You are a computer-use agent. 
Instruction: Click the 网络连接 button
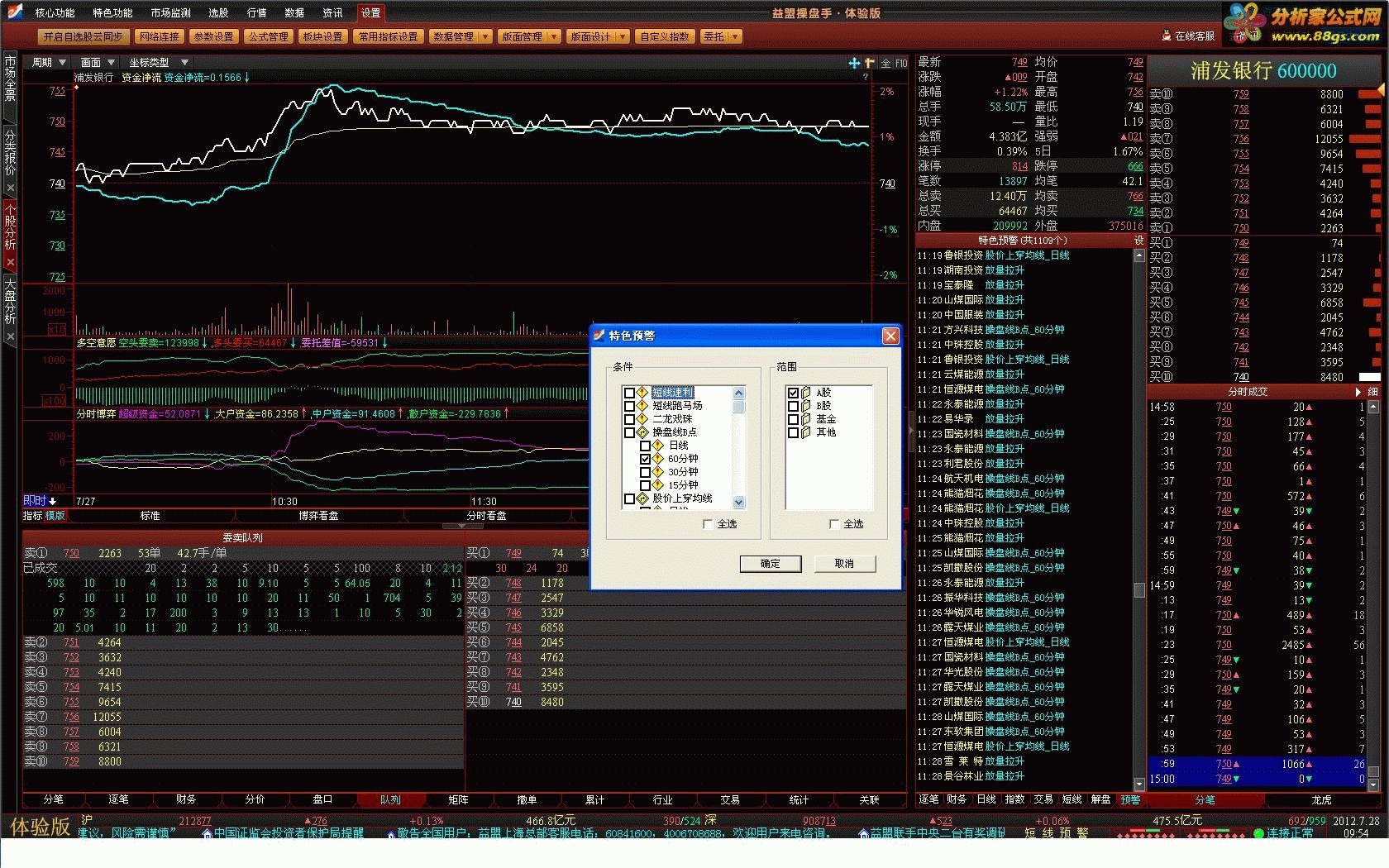click(x=160, y=36)
